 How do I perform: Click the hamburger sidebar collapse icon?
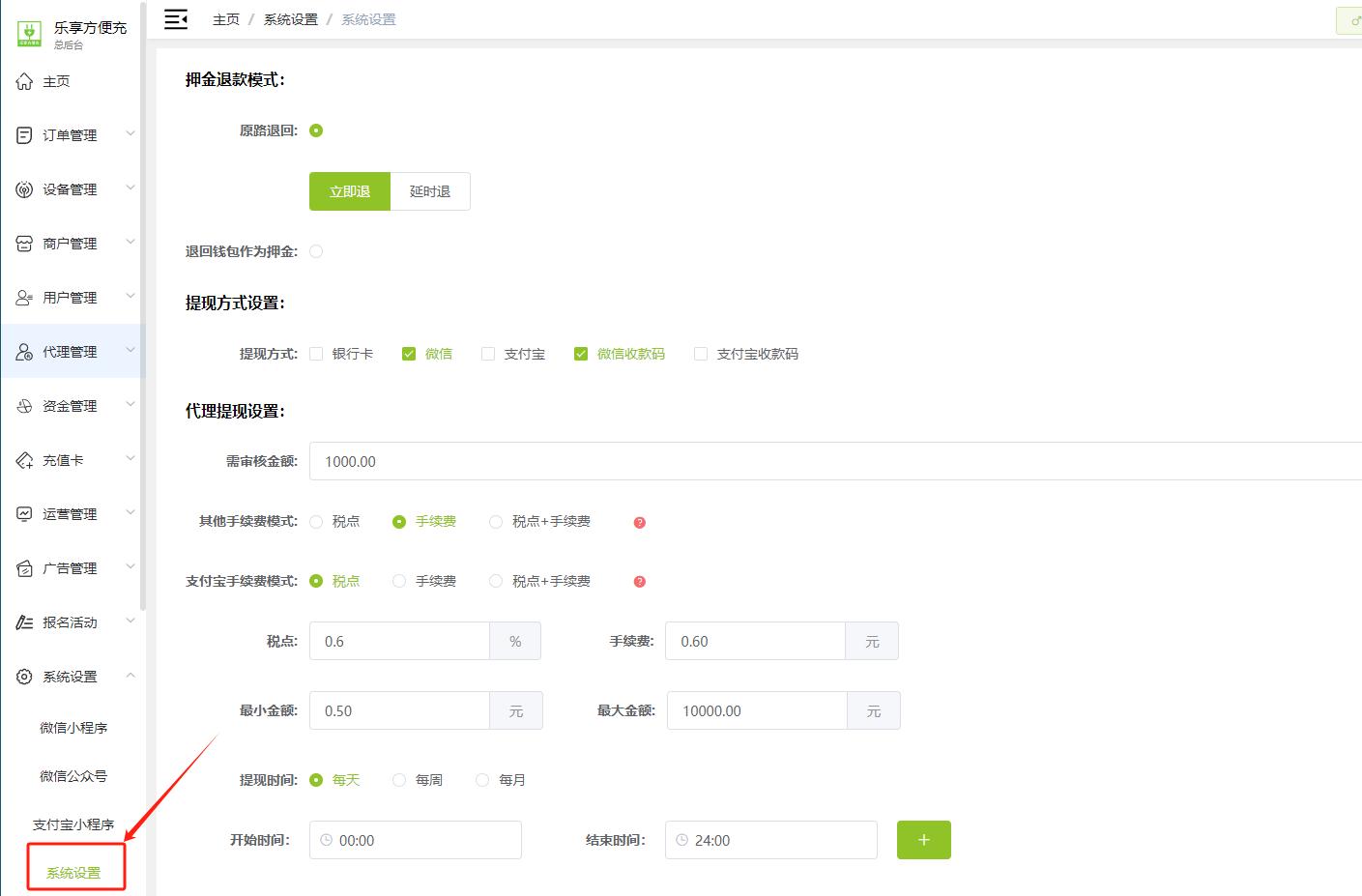(176, 19)
